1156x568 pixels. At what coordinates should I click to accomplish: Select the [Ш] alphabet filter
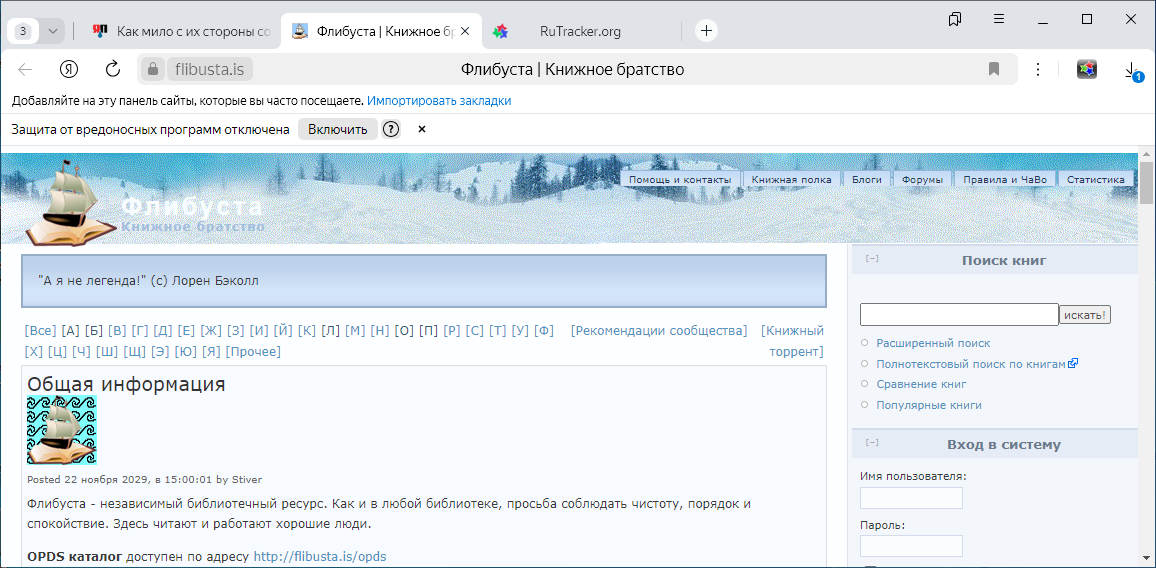[x=108, y=352]
